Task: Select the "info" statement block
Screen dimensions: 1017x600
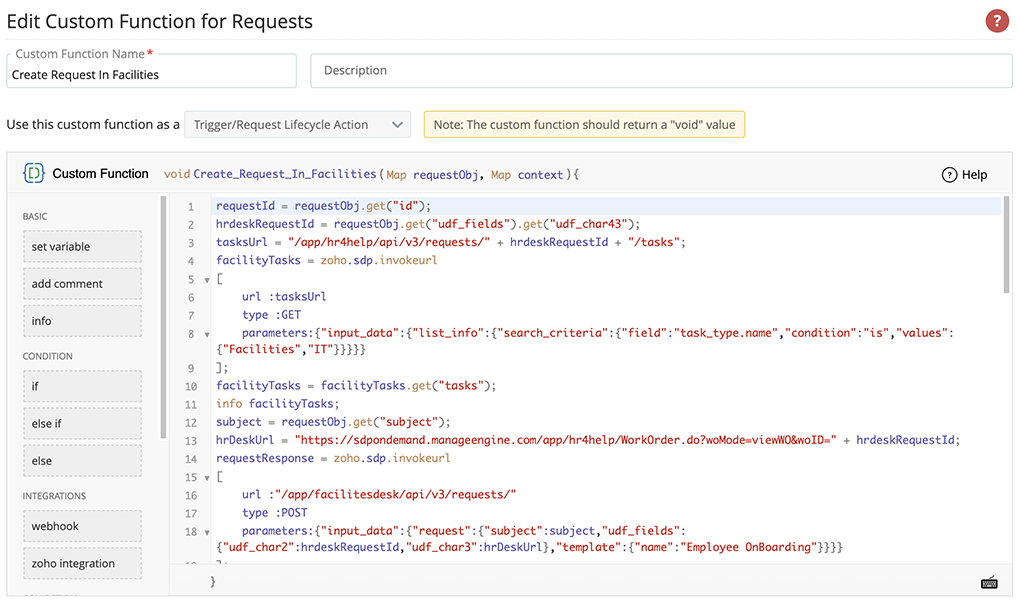Action: coord(82,321)
